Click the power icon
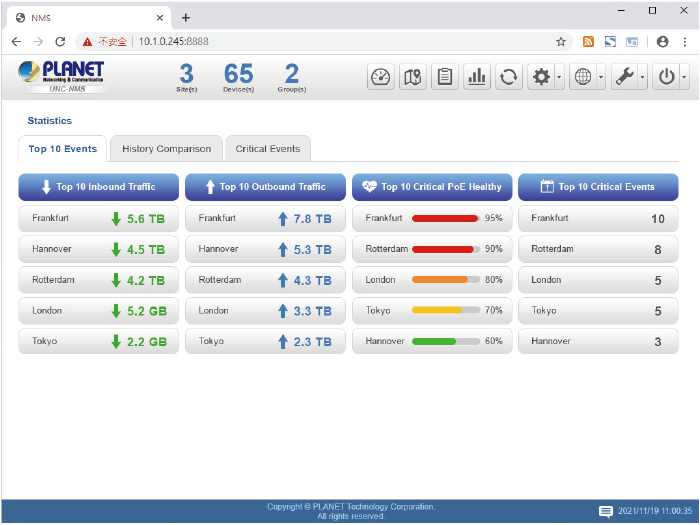 (667, 77)
